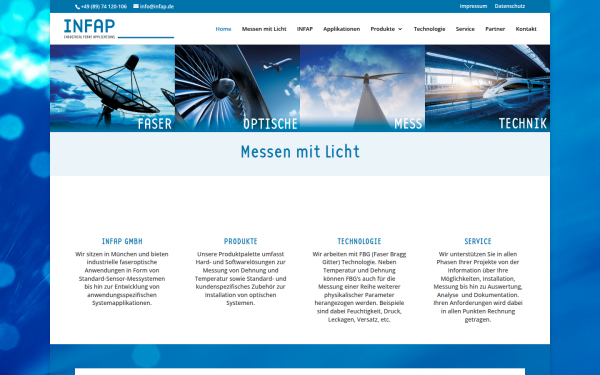The width and height of the screenshot is (600, 375).
Task: Click the INFAP GMBH heading
Action: click(x=122, y=241)
